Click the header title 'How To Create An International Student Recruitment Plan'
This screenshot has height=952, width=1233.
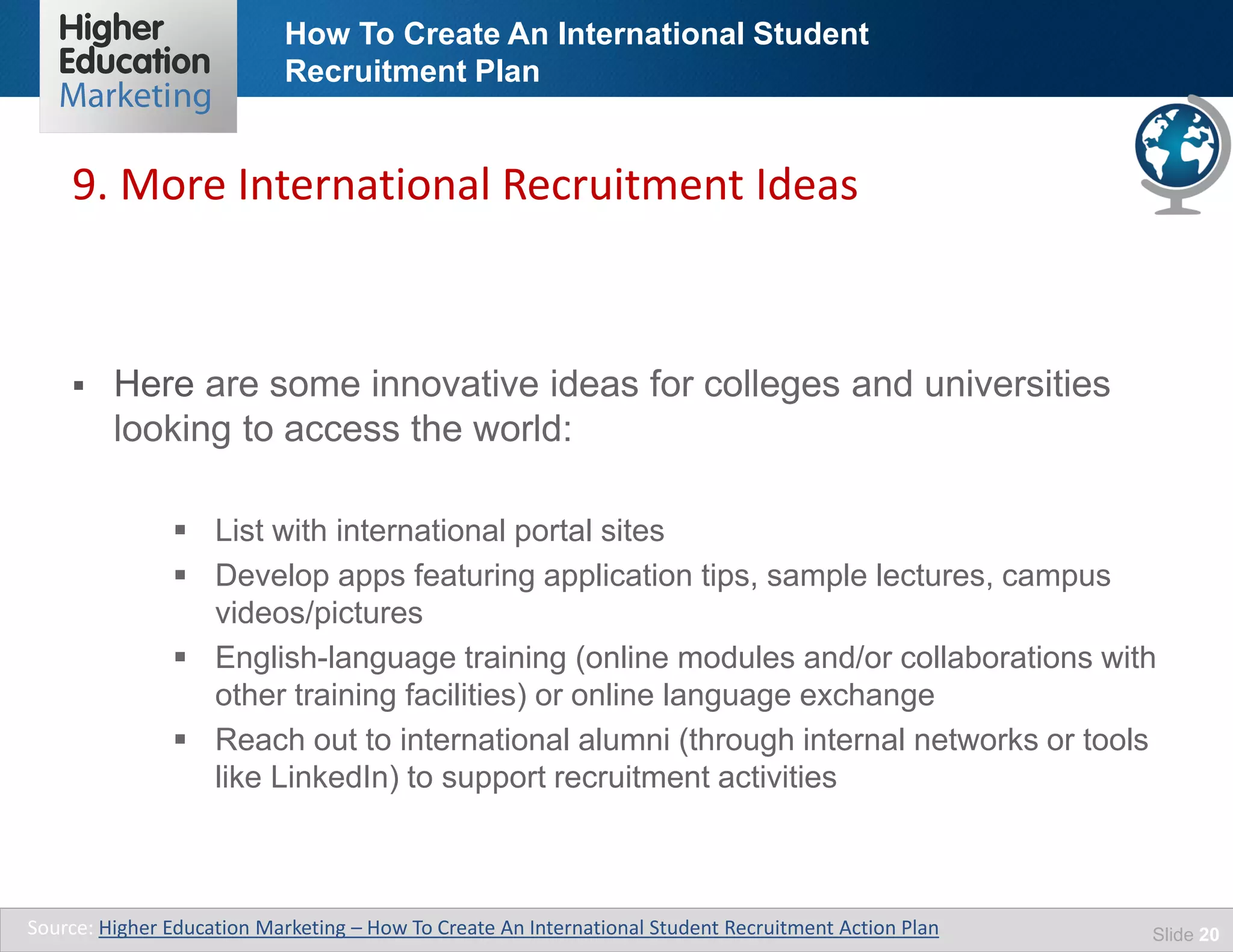576,52
